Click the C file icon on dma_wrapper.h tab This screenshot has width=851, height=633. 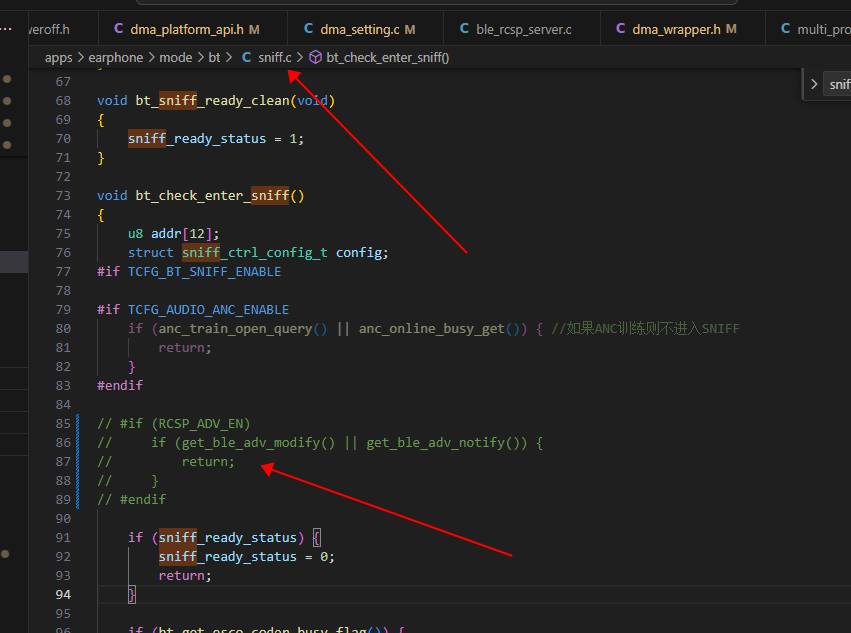(x=621, y=29)
